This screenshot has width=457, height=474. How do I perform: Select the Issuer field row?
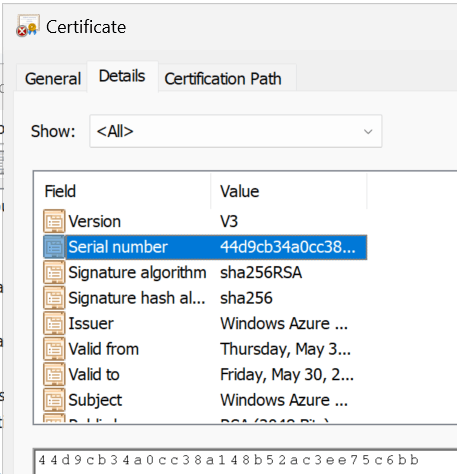click(205, 324)
